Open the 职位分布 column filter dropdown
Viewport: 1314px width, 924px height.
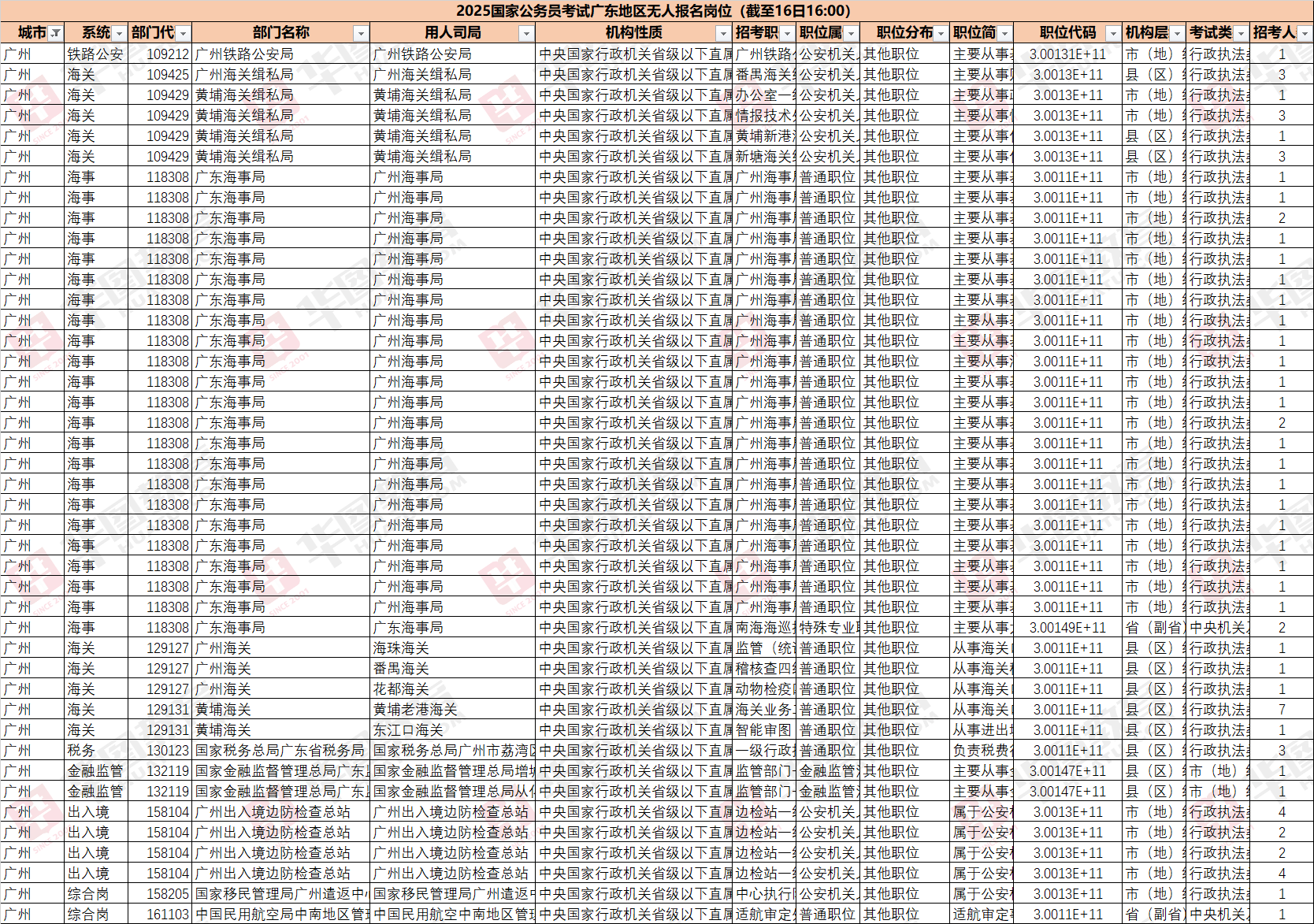click(x=941, y=33)
